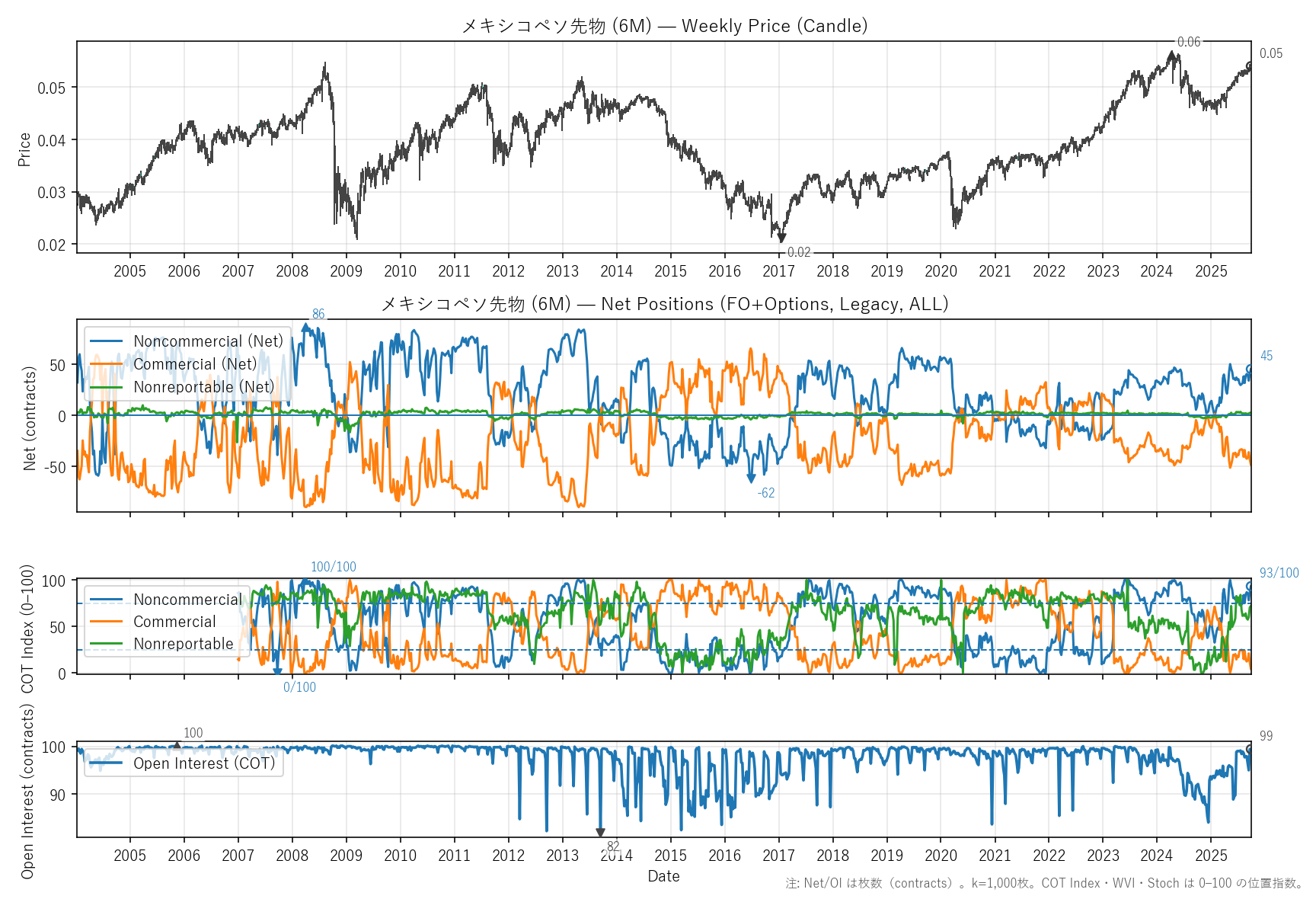Click the Nonreportable (Net) legend entry

[x=203, y=387]
